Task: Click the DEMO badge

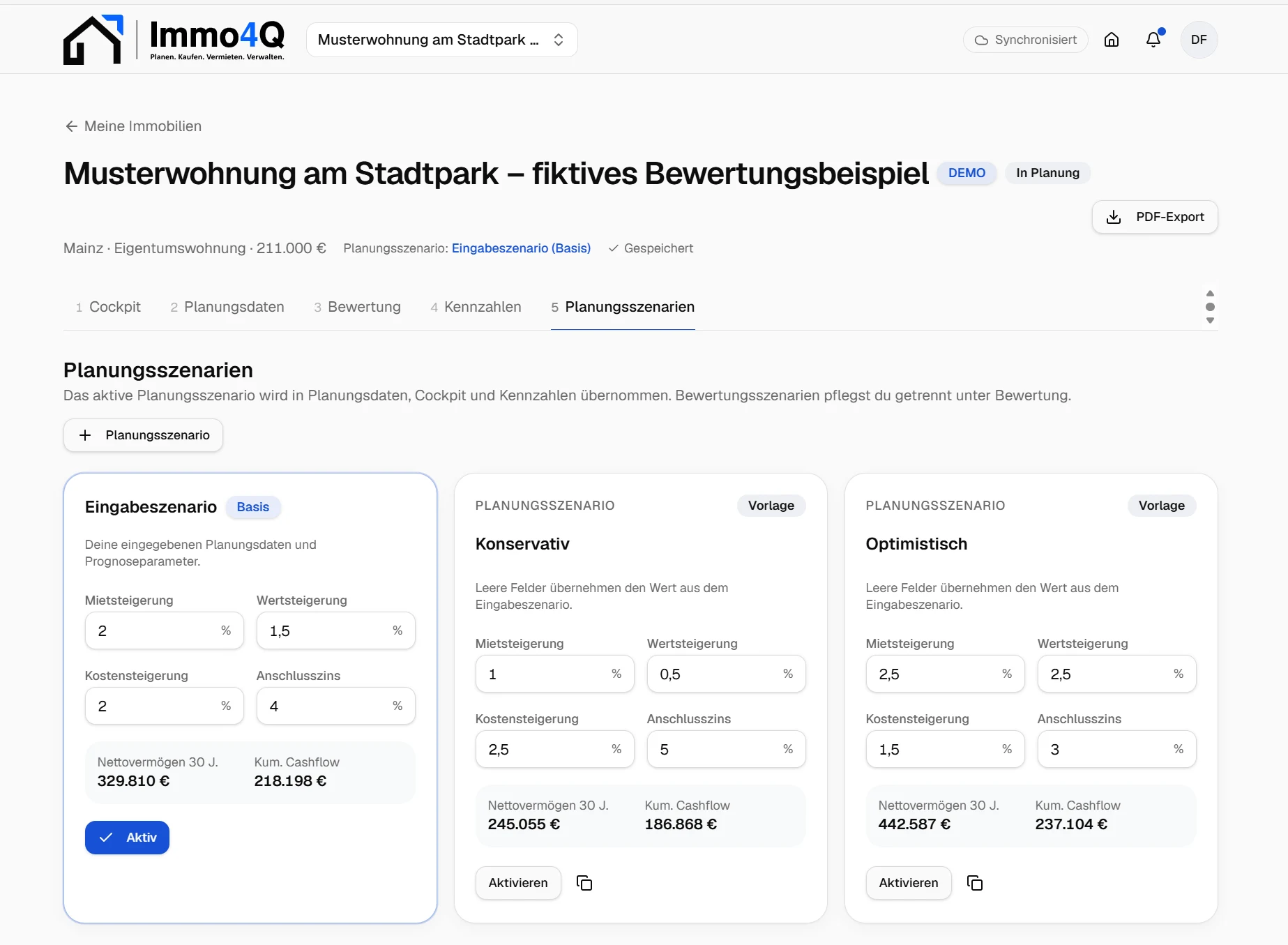Action: tap(967, 173)
